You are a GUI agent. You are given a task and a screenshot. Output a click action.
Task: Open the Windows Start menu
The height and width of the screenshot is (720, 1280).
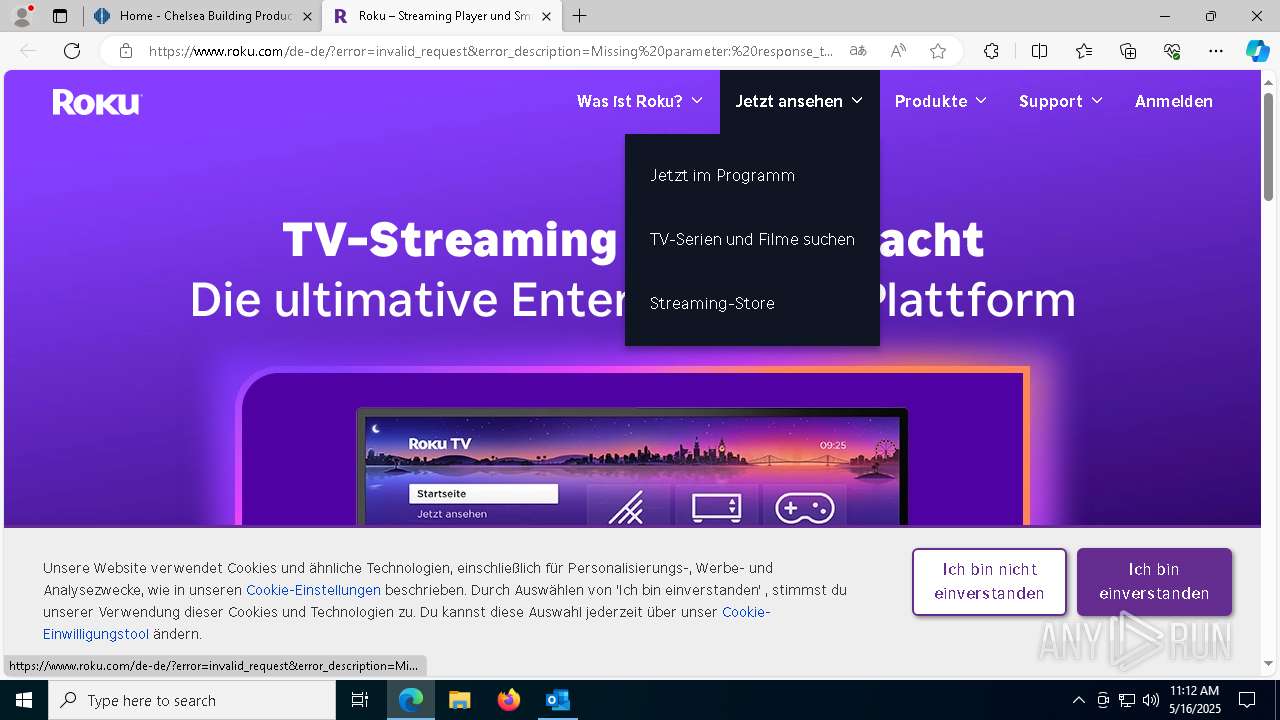click(x=24, y=700)
